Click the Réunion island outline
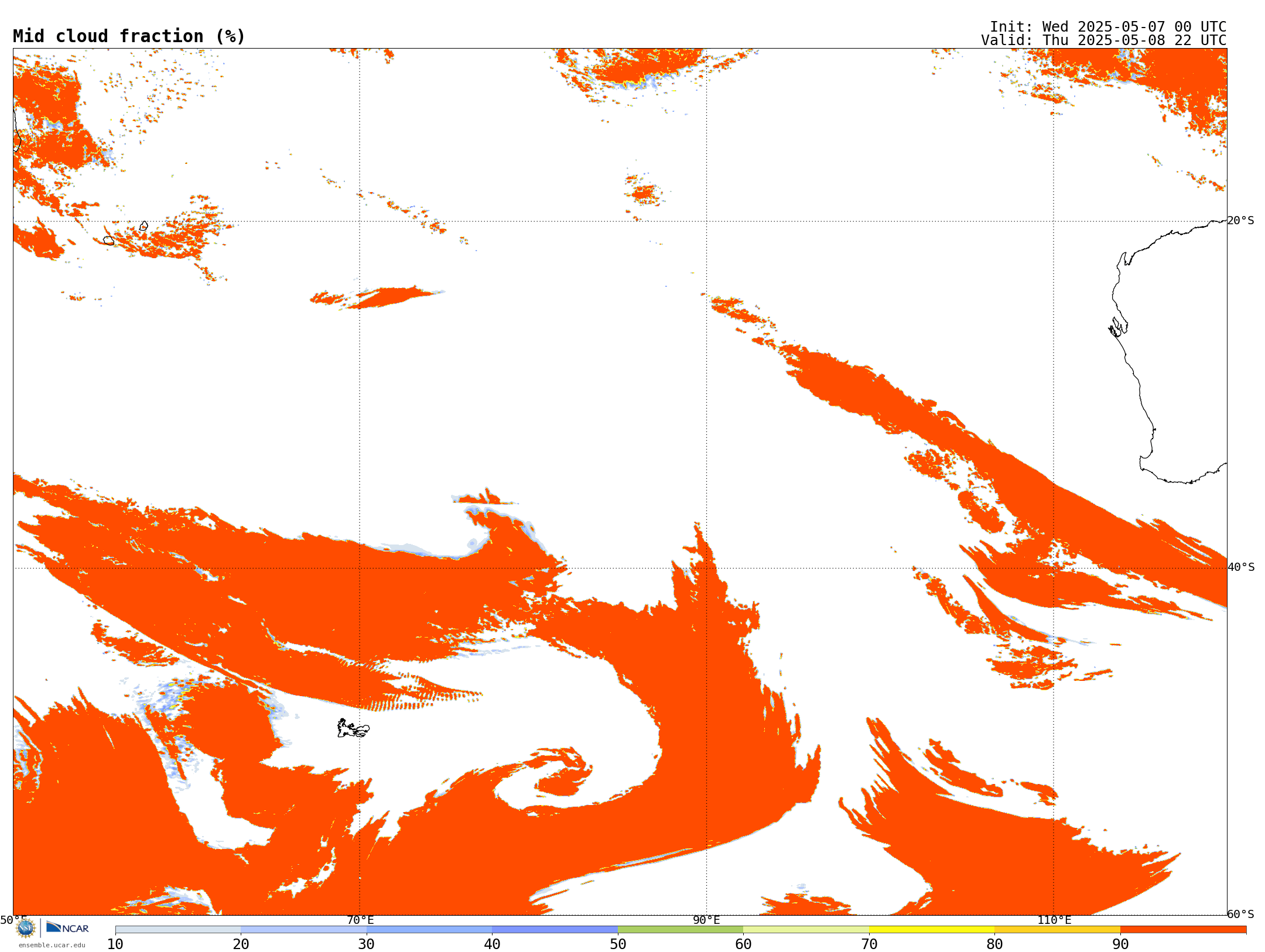Image resolution: width=1265 pixels, height=952 pixels. (x=108, y=240)
